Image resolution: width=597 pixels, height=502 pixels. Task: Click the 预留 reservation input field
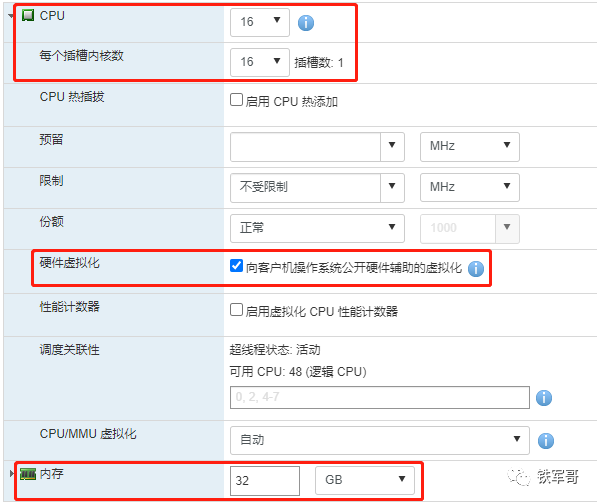(x=305, y=147)
